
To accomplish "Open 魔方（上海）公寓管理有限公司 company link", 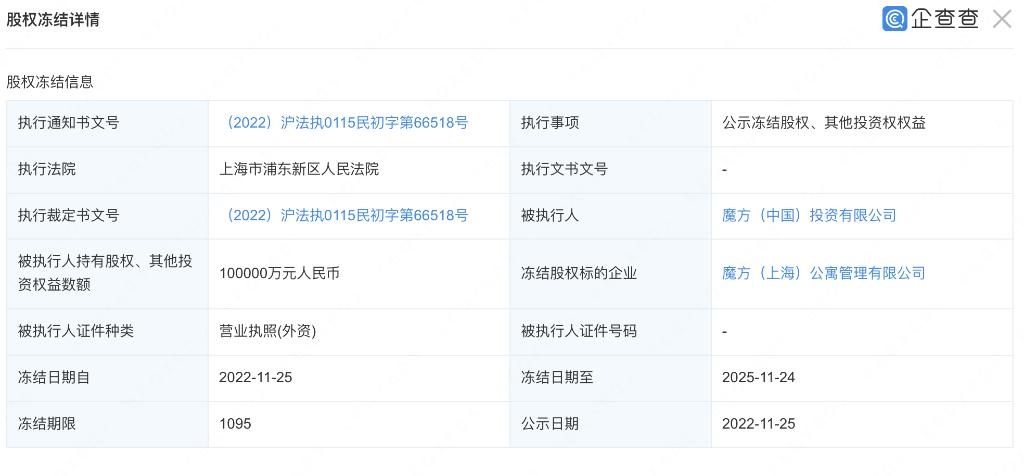I will pos(823,273).
